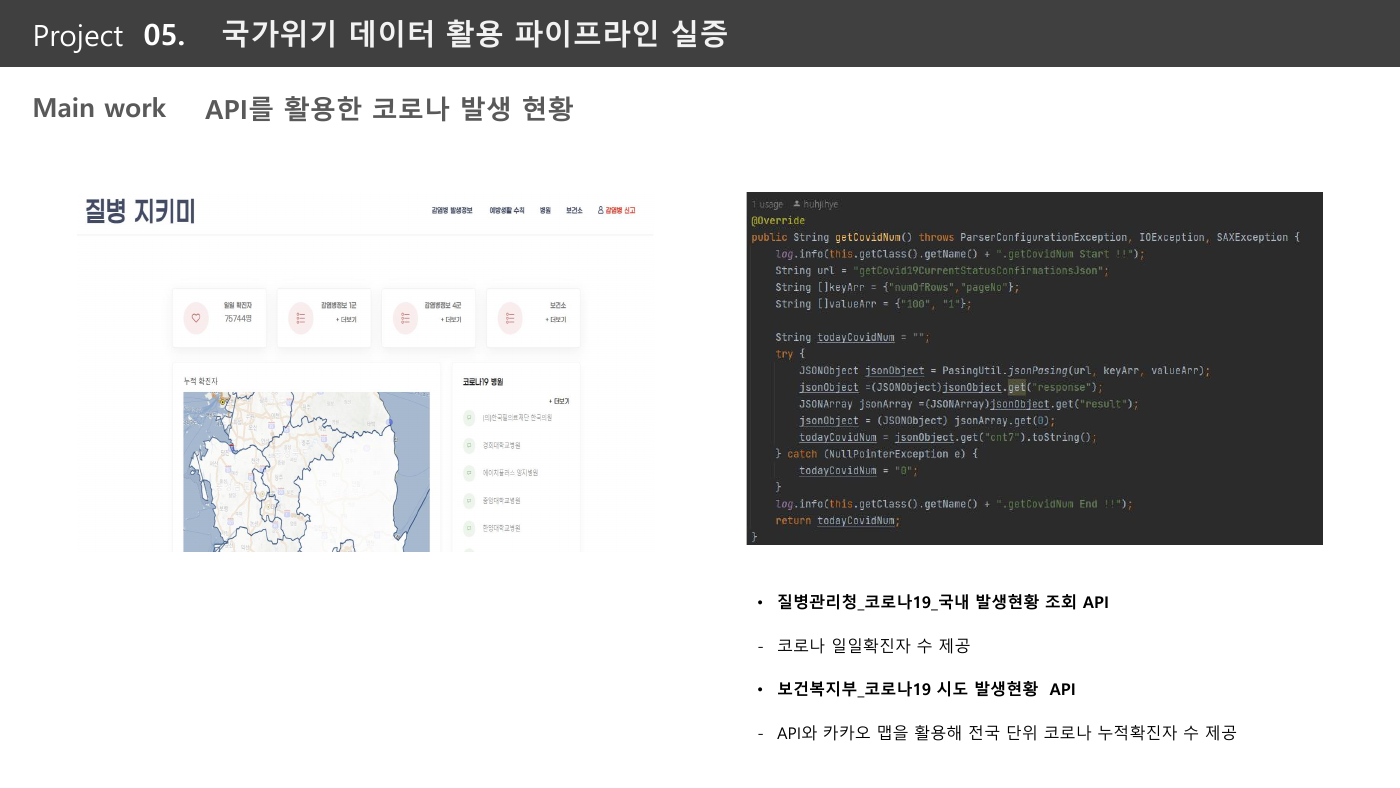The image size is (1400, 788).
Task: Click the author icon next to huhjihye
Action: point(797,204)
